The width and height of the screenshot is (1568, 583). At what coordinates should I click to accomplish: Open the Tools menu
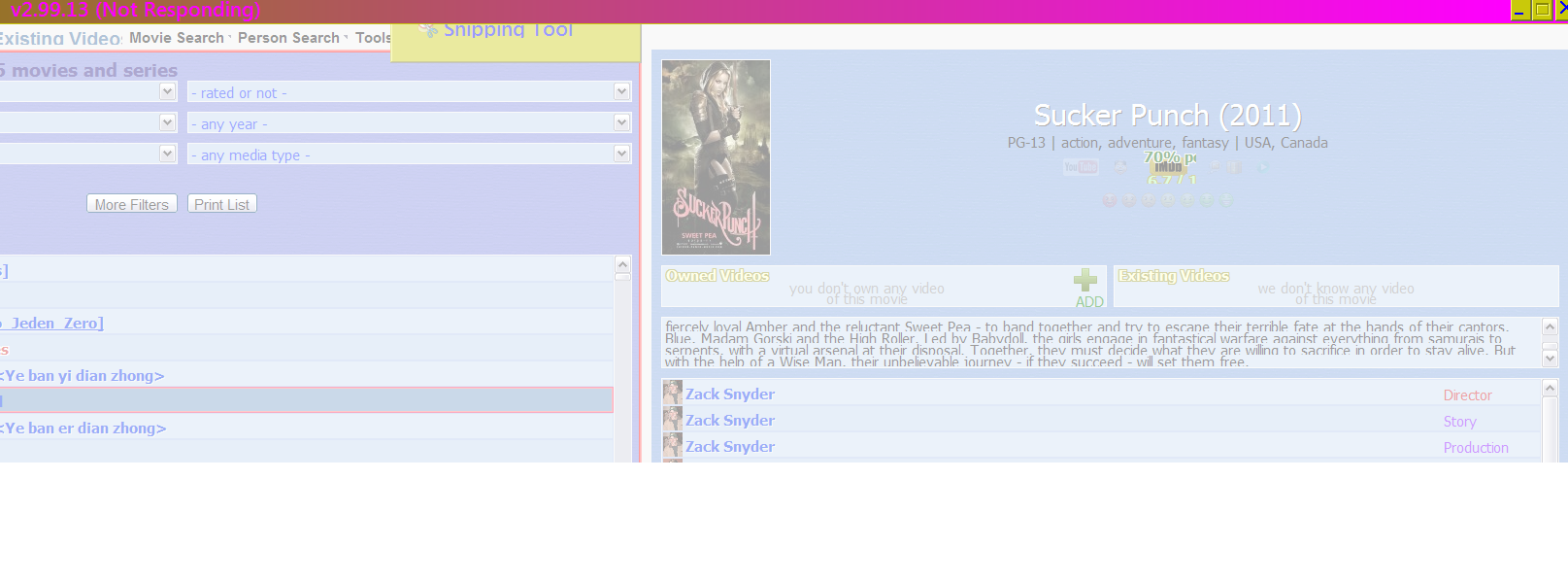[373, 38]
